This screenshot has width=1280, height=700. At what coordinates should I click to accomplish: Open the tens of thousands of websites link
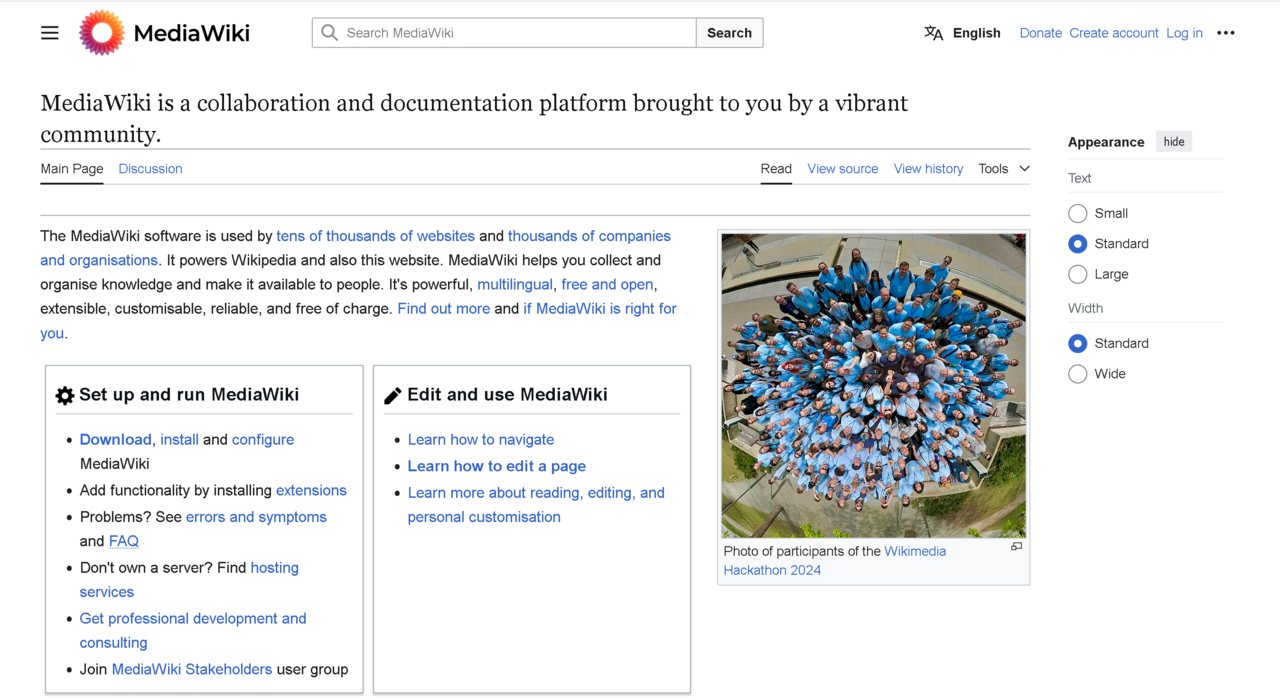375,236
